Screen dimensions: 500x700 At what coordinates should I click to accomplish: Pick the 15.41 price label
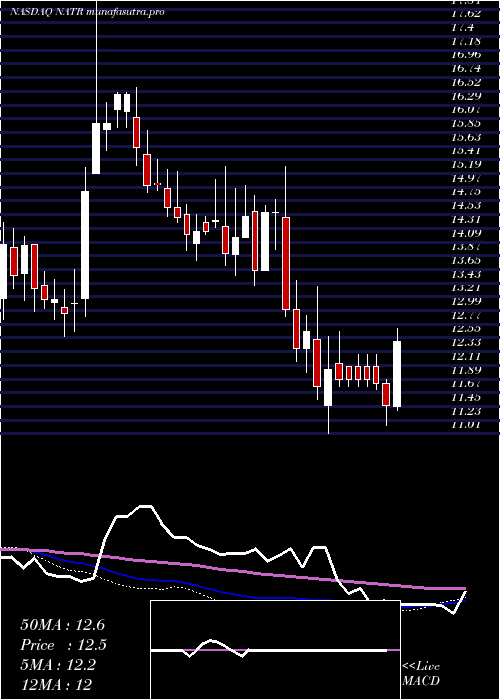tap(466, 150)
